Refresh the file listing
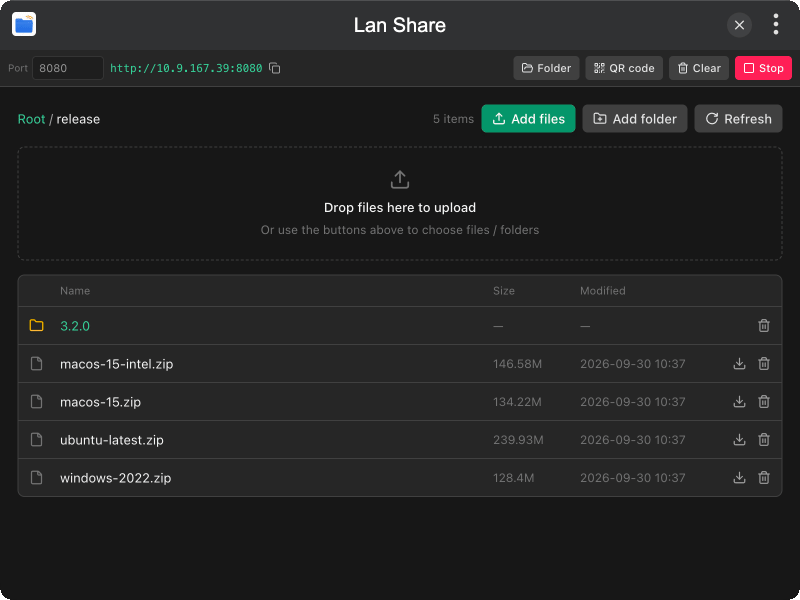800x600 pixels. point(738,118)
